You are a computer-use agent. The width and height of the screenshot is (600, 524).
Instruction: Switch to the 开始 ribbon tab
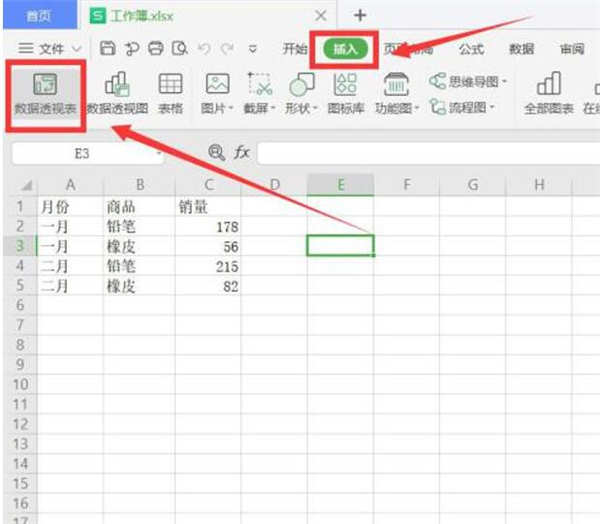pos(295,49)
